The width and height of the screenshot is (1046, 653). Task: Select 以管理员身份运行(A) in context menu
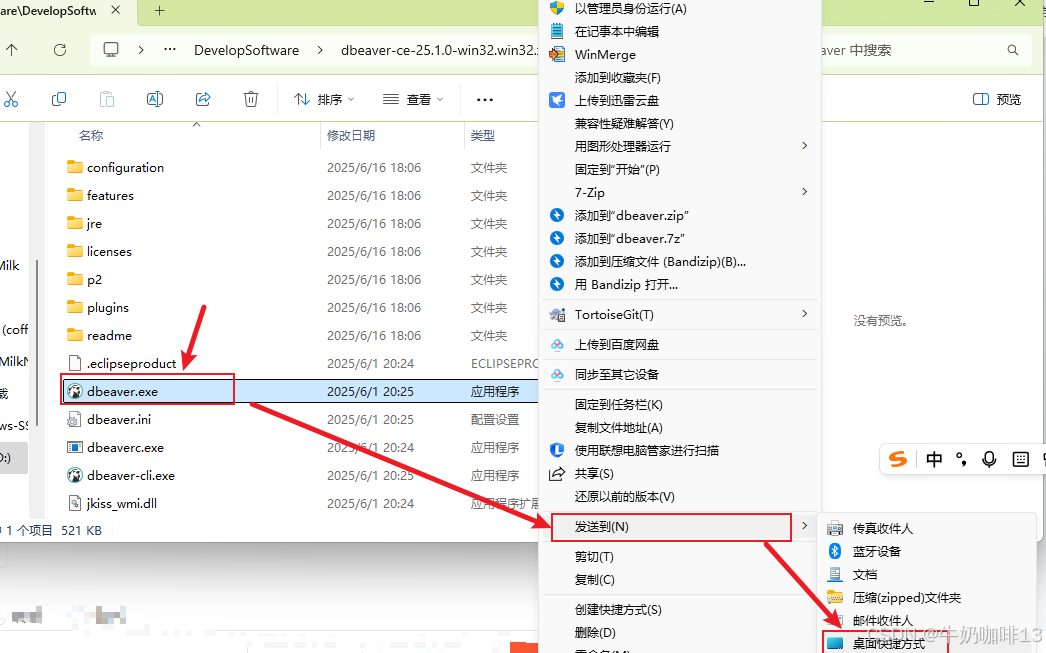click(679, 9)
